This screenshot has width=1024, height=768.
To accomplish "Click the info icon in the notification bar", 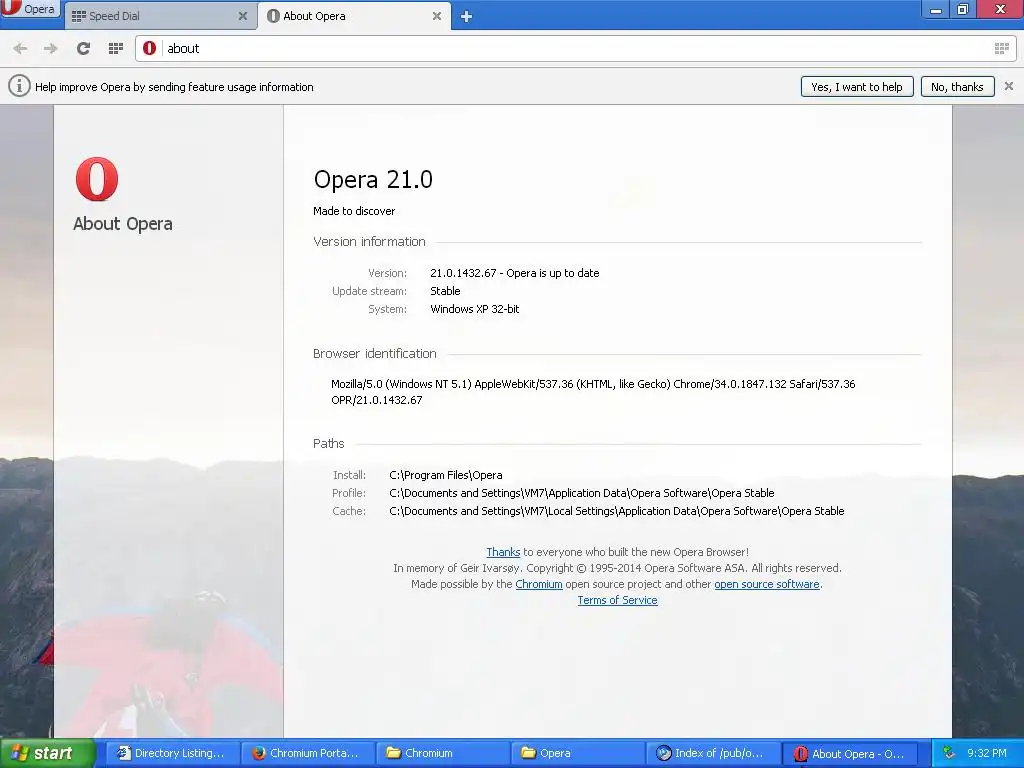I will [19, 86].
